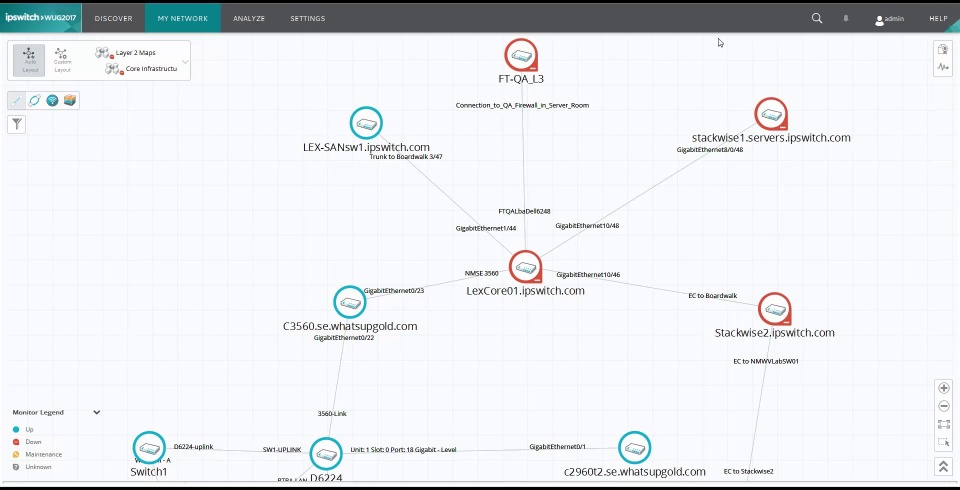
Task: Click the Unknown legend entry
Action: (32, 467)
